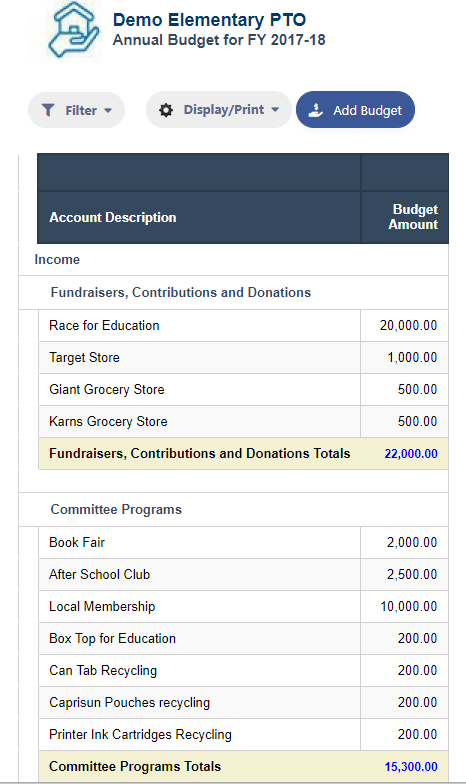
Task: Open the Book Fair account row
Action: click(244, 542)
